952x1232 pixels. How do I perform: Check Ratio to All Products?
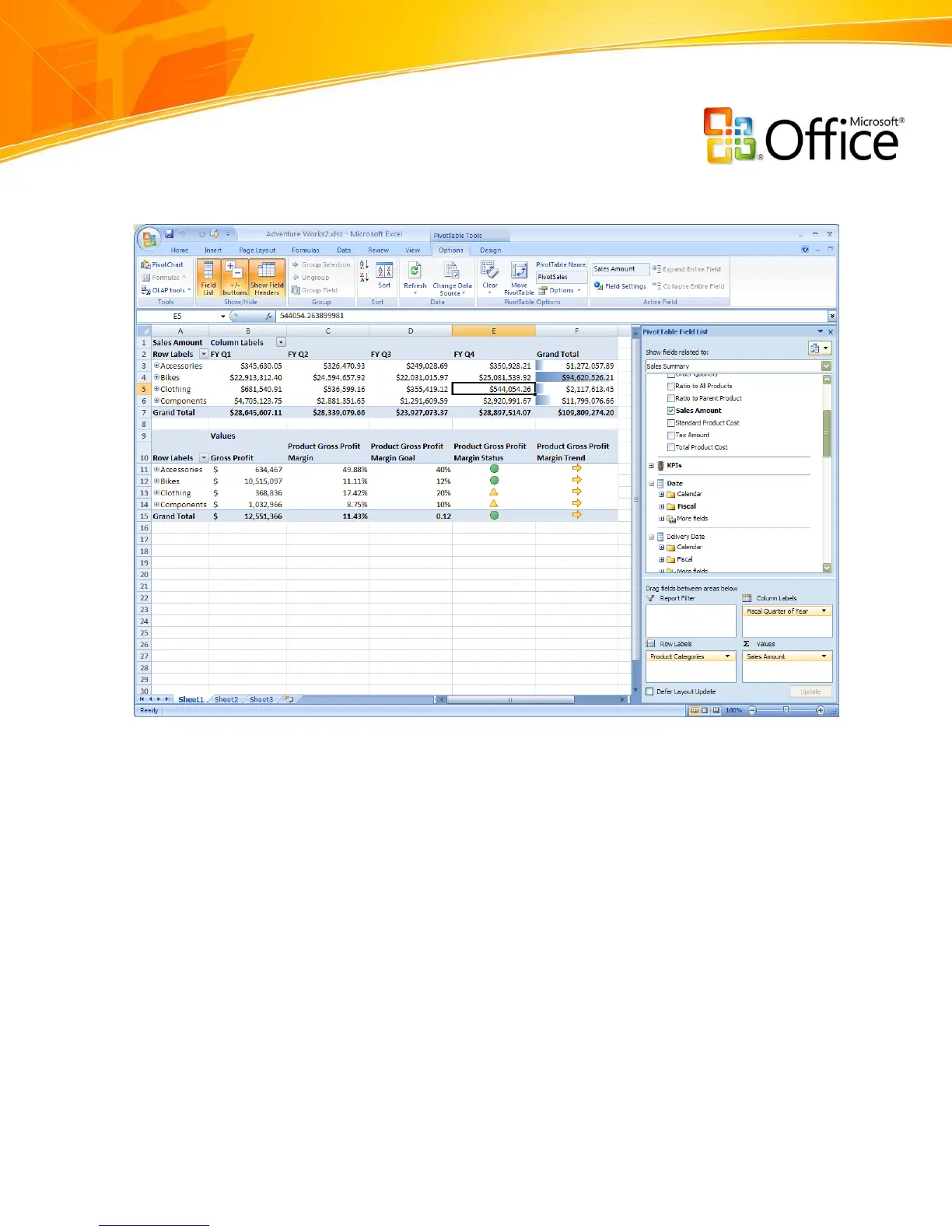coord(670,386)
